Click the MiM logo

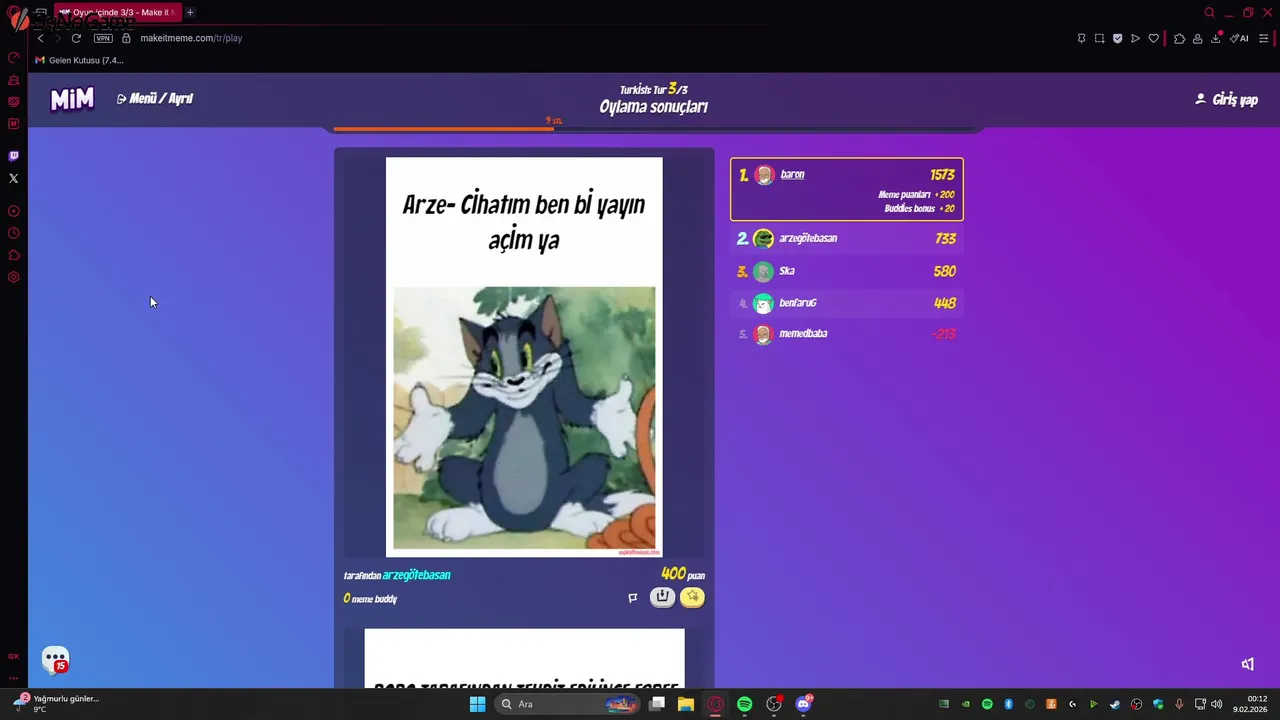pyautogui.click(x=72, y=99)
